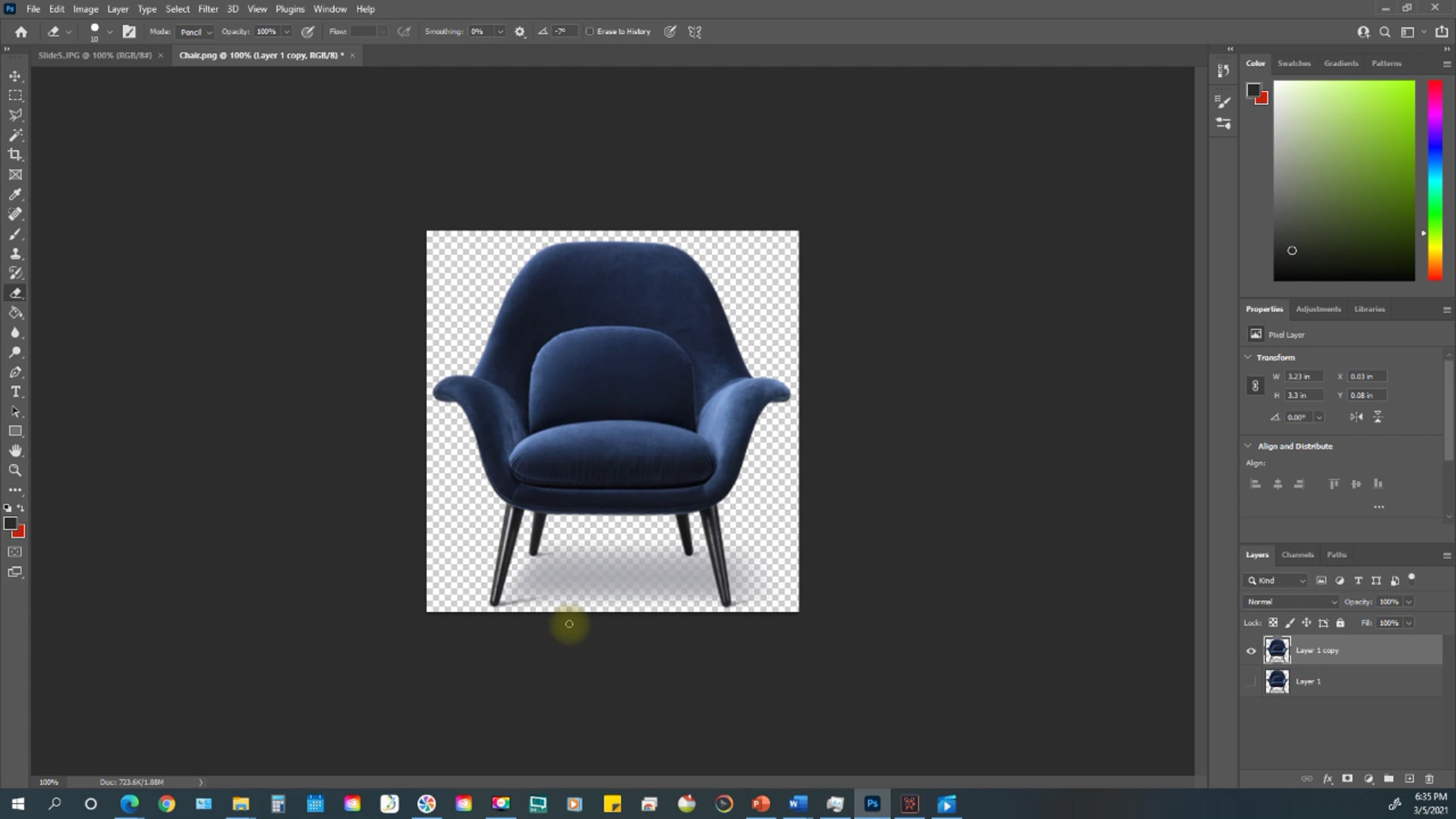1456x819 pixels.
Task: Switch to the Slide5.JPG document tab
Action: (x=95, y=55)
